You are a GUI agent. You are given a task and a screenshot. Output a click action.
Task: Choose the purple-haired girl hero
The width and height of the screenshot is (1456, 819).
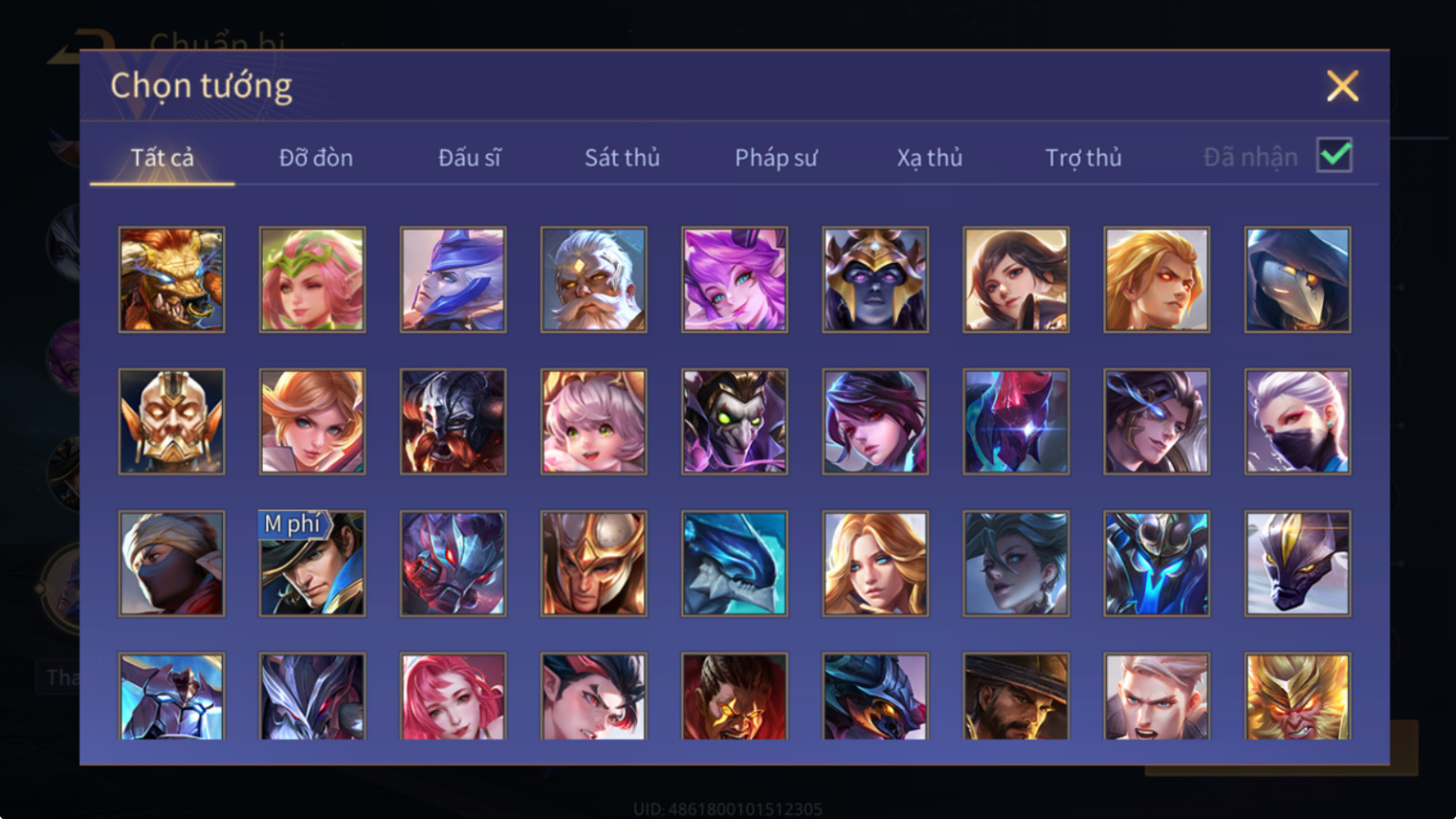coord(735,280)
